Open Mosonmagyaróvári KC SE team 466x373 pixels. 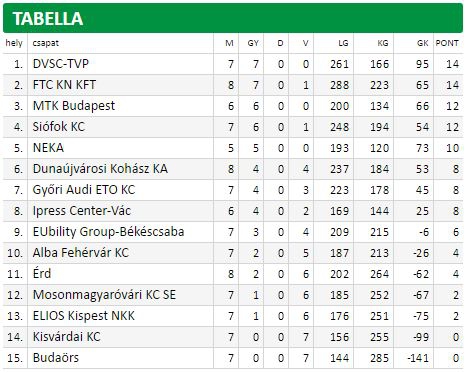pos(104,295)
